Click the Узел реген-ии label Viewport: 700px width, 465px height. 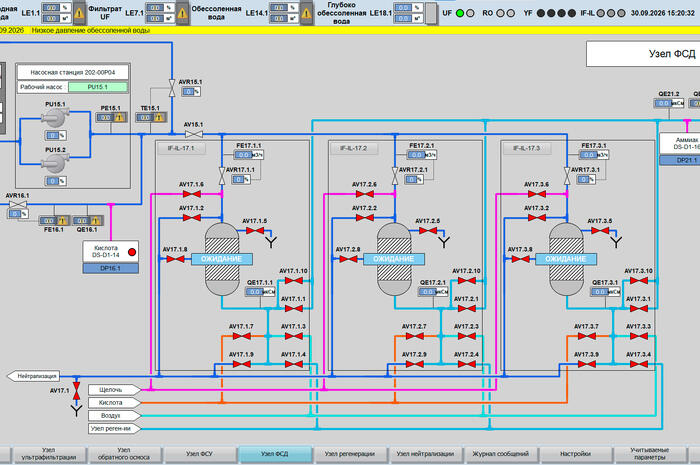(114, 428)
